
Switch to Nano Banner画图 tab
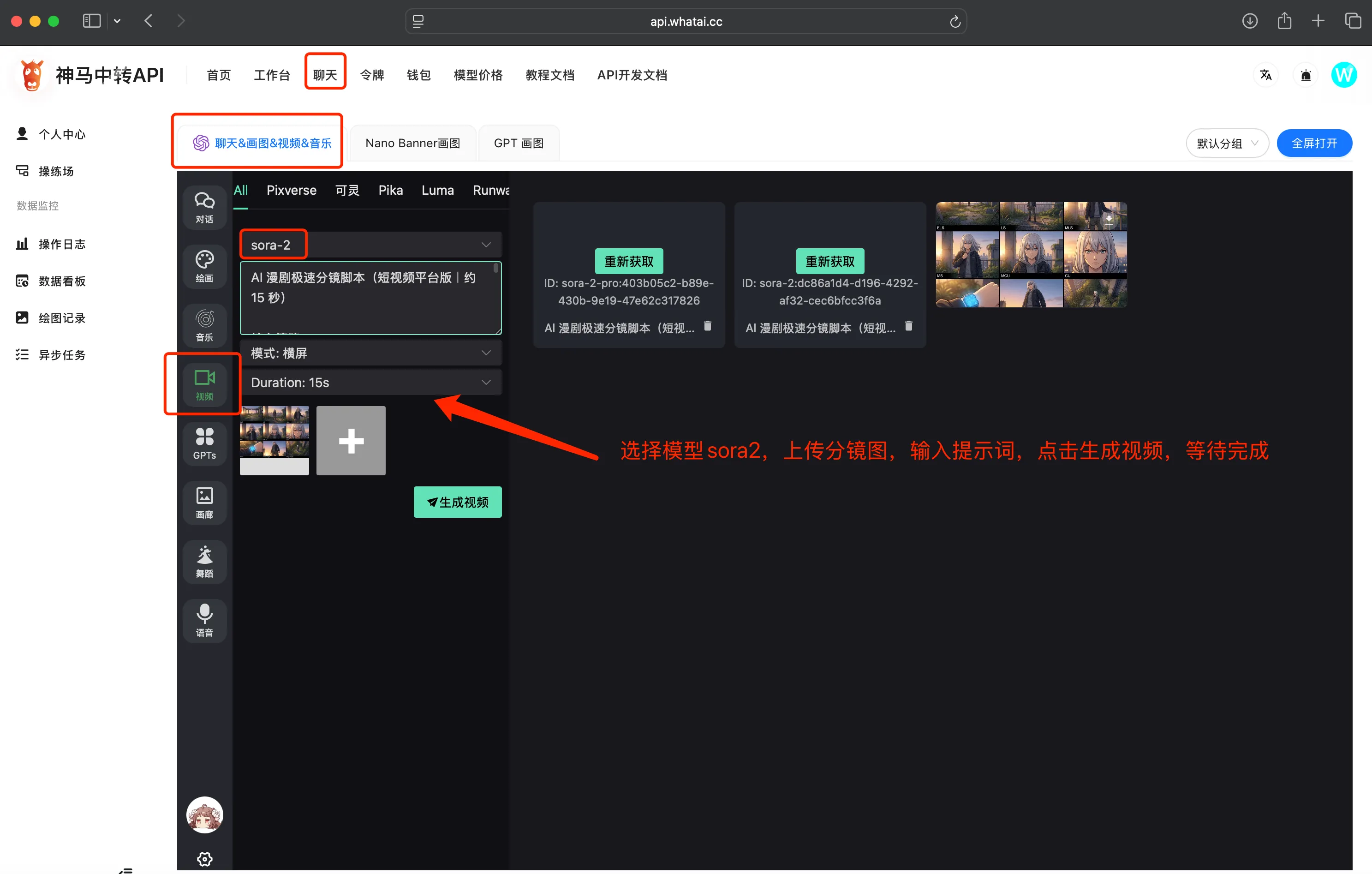coord(412,143)
